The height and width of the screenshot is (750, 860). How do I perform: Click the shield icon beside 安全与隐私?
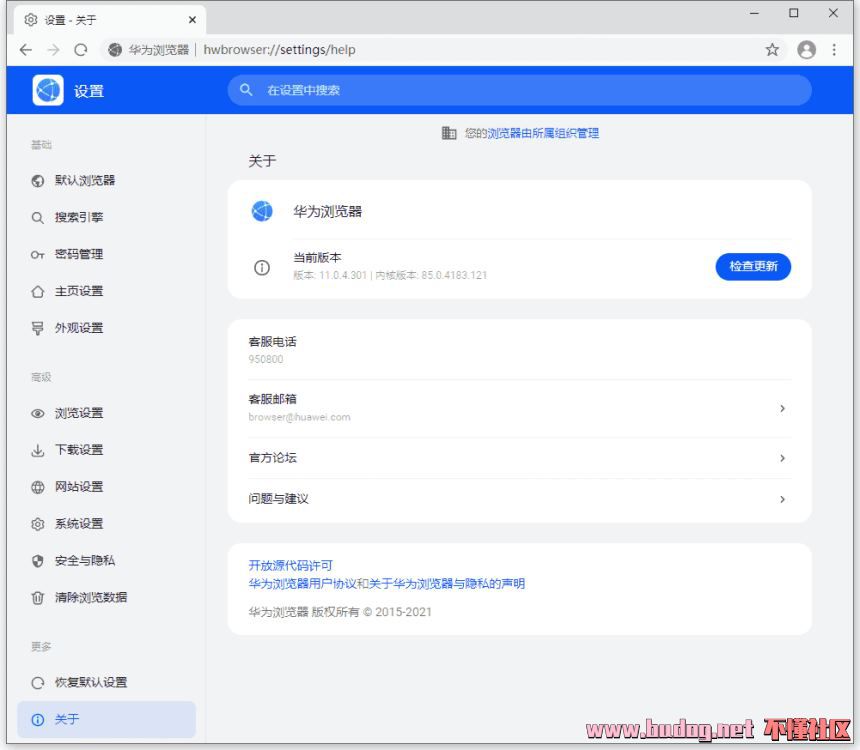coord(37,561)
